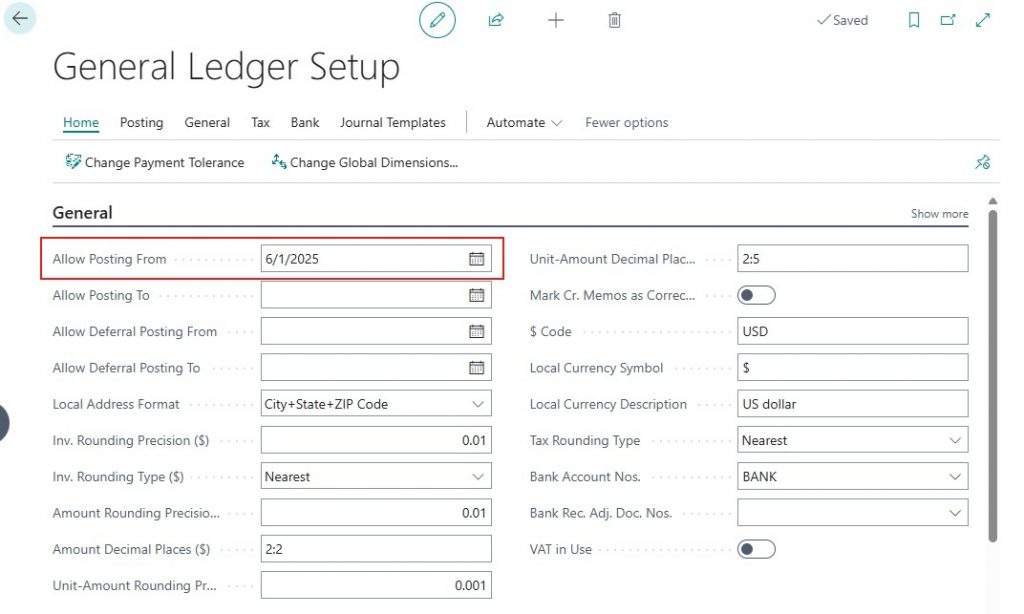This screenshot has height=614, width=1024.
Task: Click the share icon
Action: [x=496, y=20]
